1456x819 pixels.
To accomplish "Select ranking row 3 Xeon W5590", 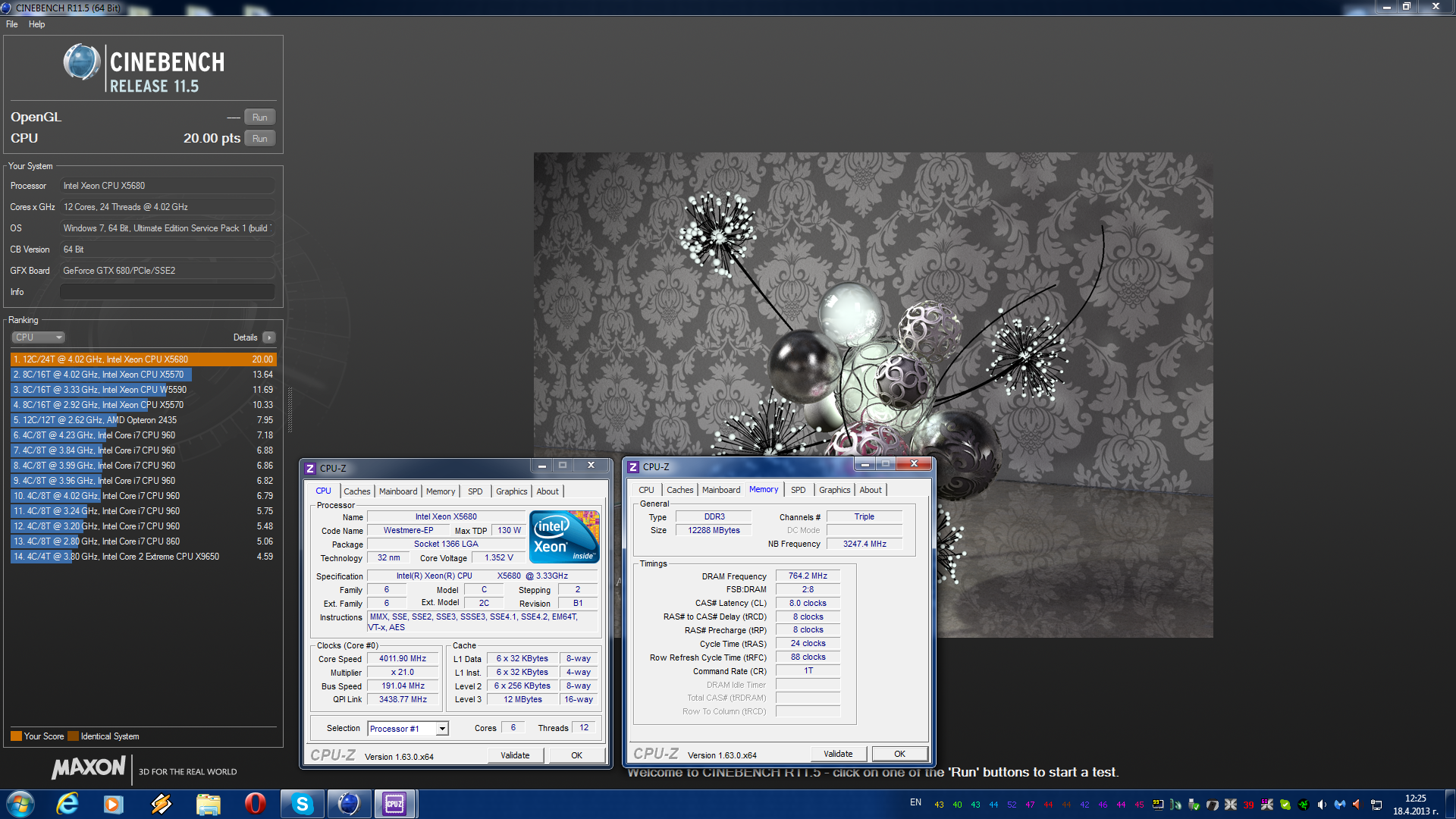I will 143,390.
